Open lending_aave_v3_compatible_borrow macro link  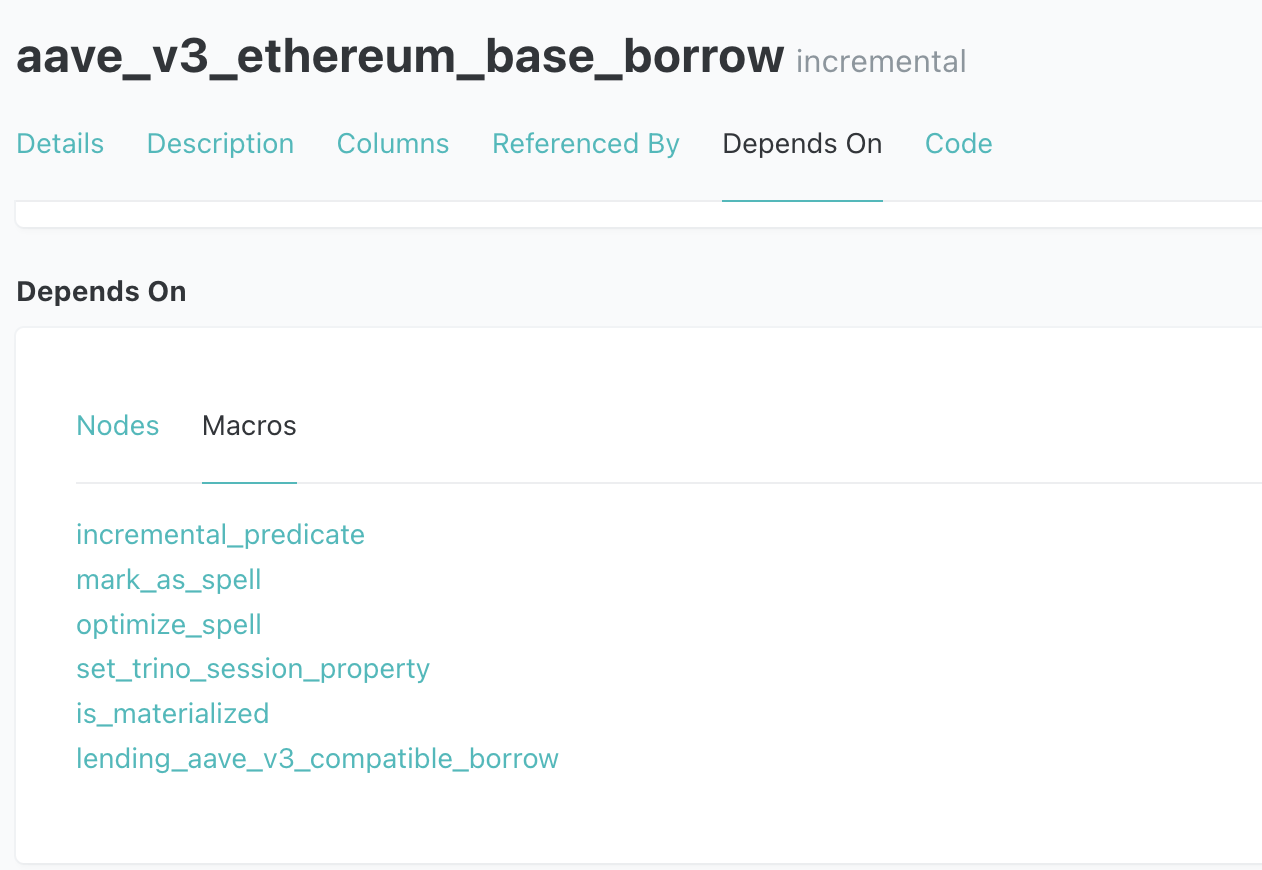317,759
